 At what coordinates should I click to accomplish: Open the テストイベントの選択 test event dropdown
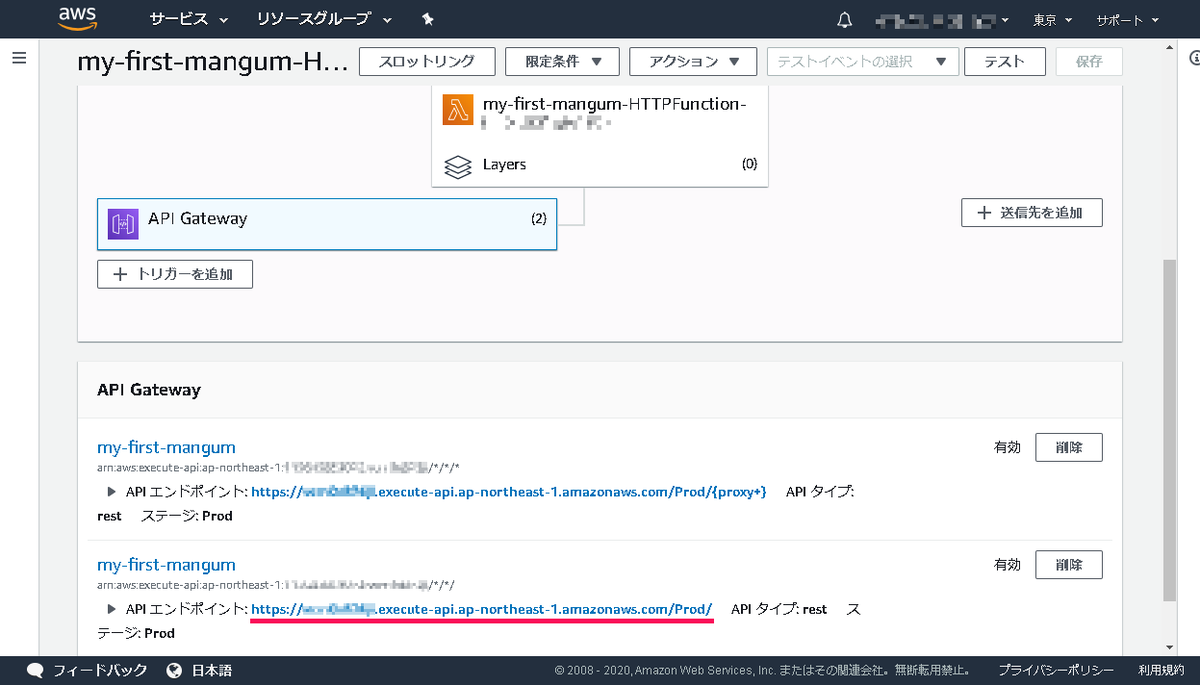pyautogui.click(x=862, y=61)
